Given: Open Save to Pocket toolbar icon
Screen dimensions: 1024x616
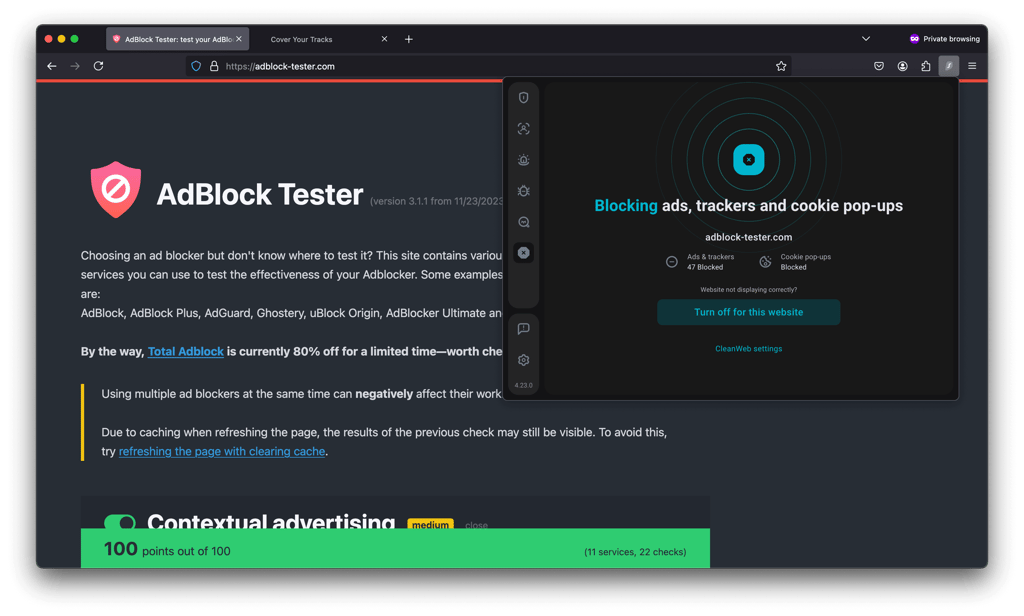Looking at the screenshot, I should (879, 66).
